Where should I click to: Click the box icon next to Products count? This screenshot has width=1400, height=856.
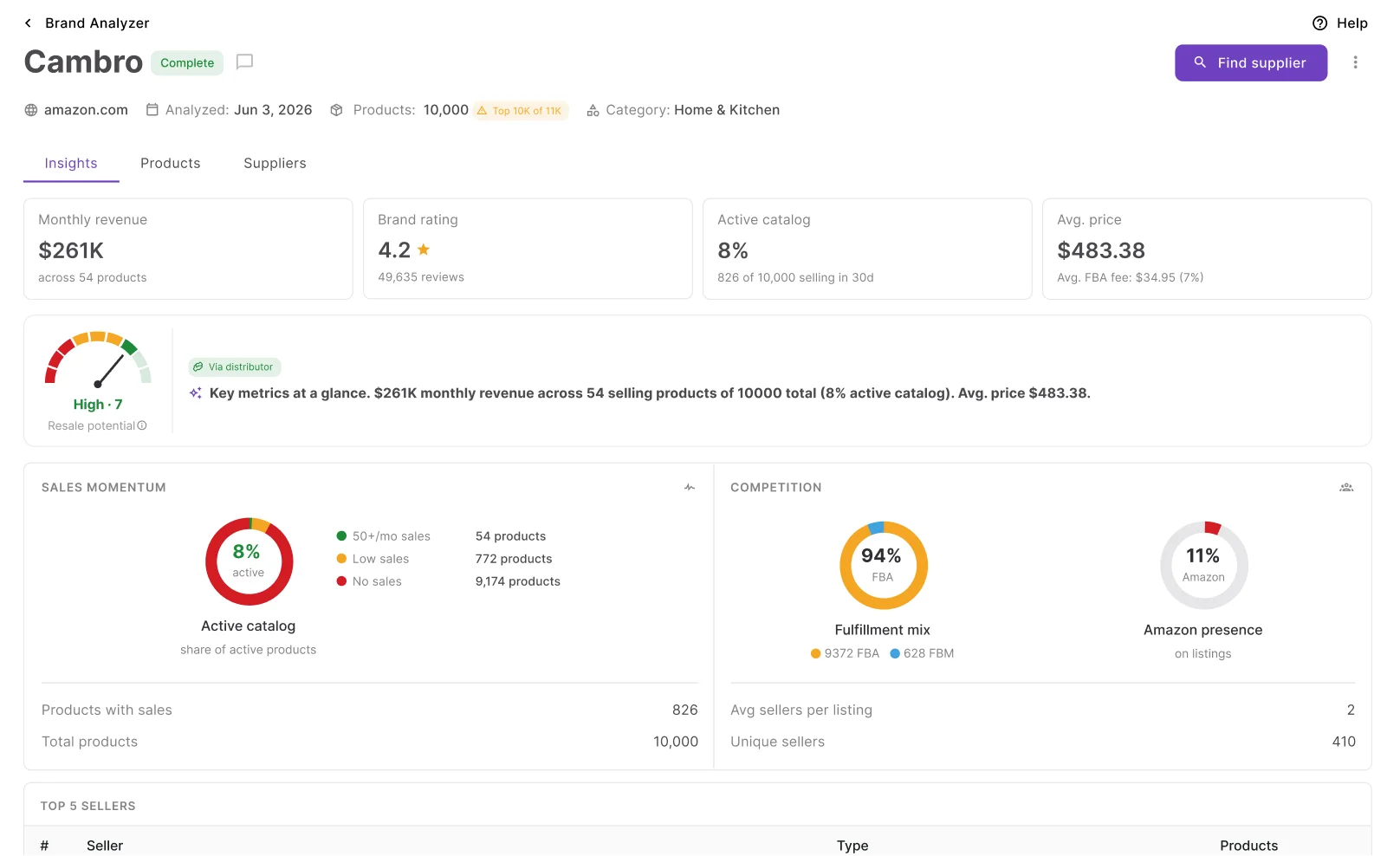[336, 110]
